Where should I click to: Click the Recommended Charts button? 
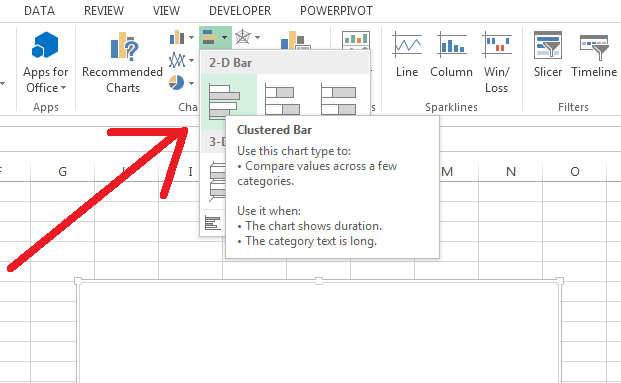pos(122,63)
